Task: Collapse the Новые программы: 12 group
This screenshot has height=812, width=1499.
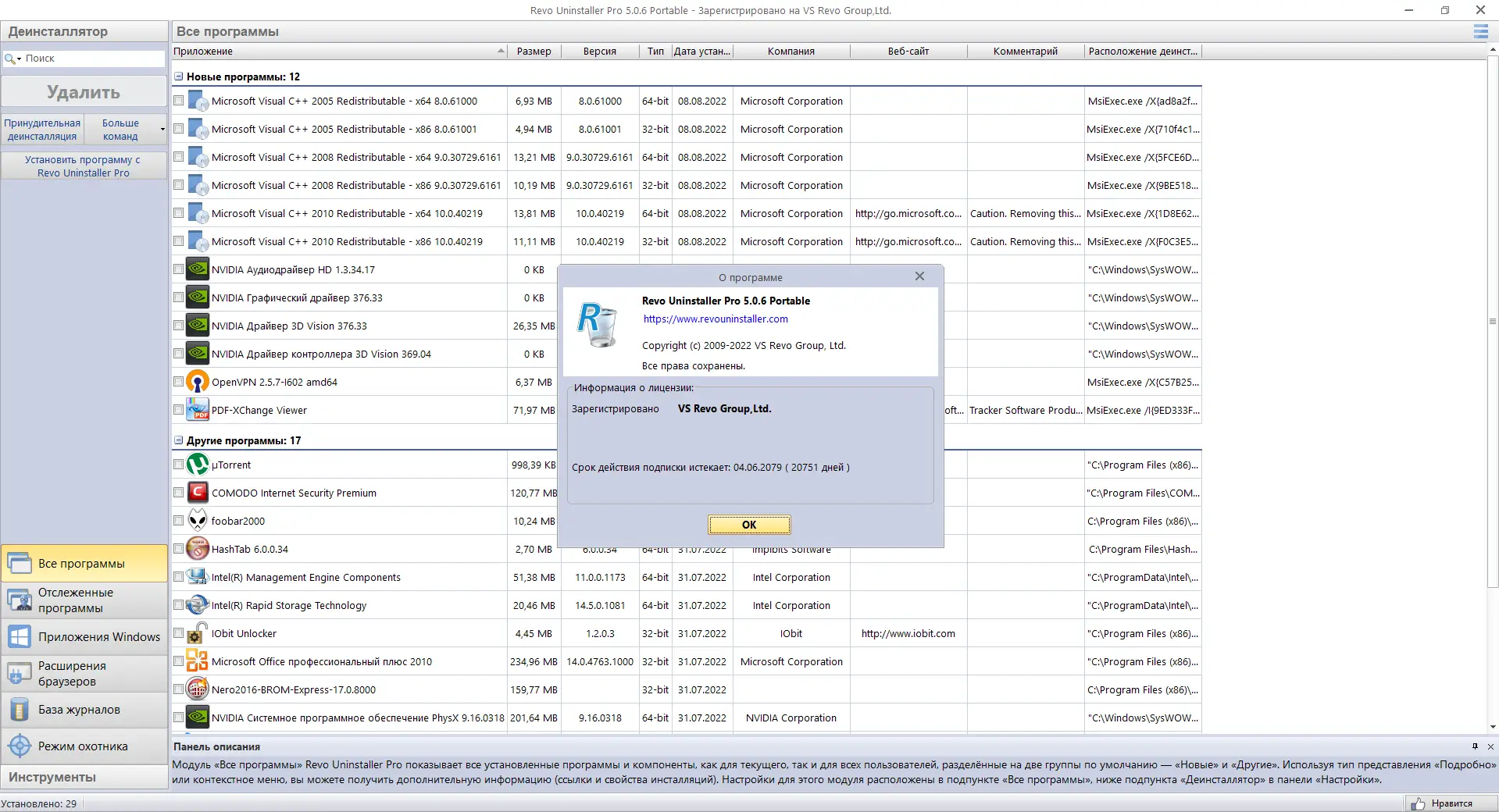Action: pos(179,77)
